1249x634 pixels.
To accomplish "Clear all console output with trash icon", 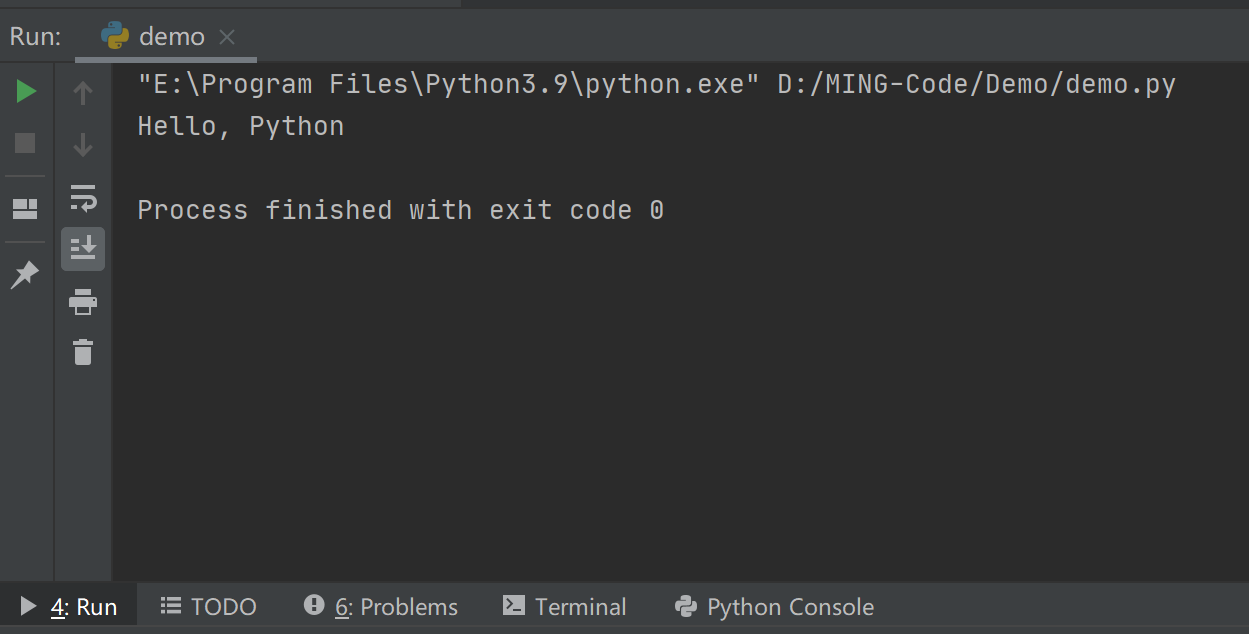I will (x=83, y=352).
